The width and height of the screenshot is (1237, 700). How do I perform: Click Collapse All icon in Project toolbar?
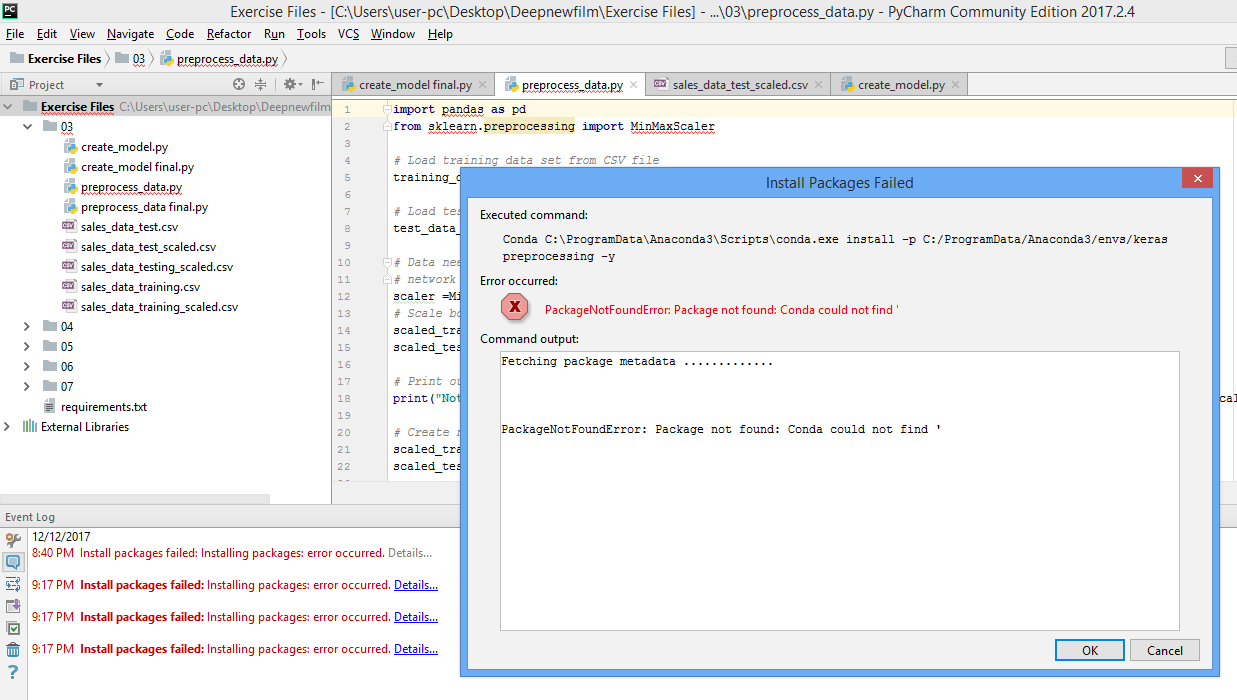click(261, 85)
